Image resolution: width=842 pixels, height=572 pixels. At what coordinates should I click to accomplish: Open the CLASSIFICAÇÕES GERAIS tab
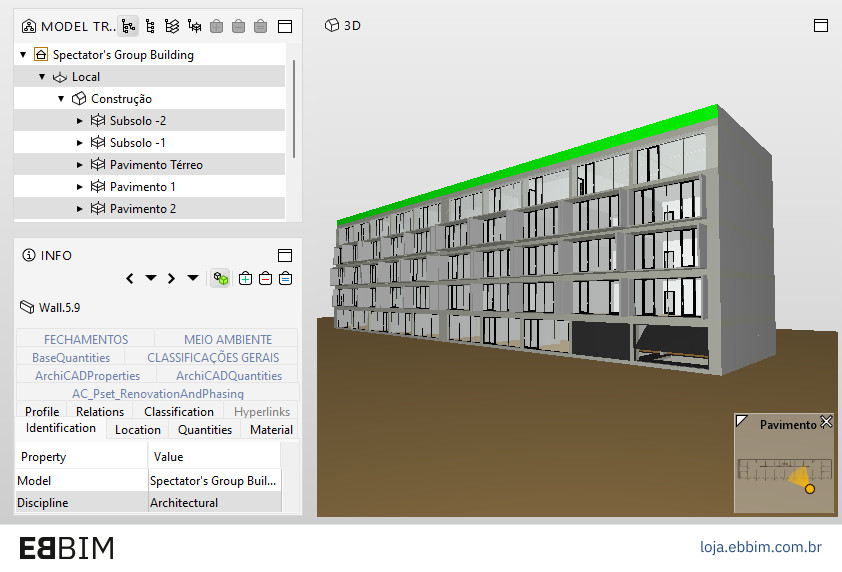213,358
